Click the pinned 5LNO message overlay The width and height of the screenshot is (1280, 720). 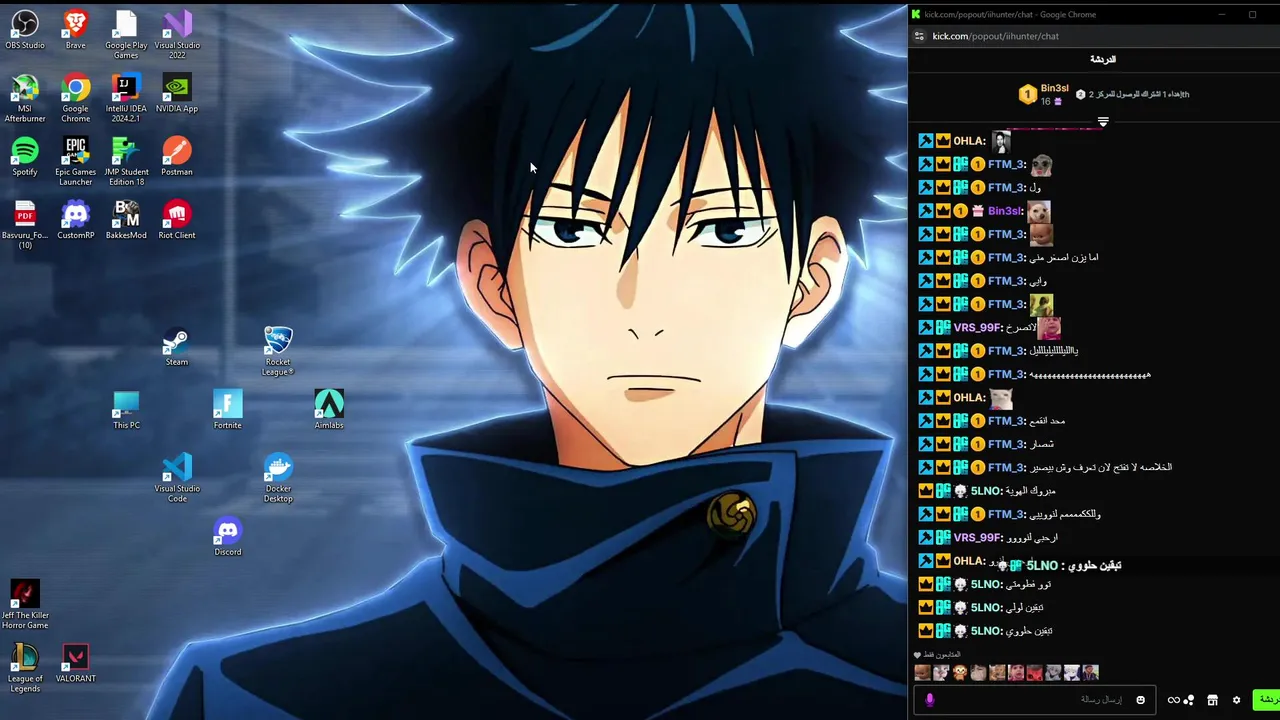(x=1060, y=566)
